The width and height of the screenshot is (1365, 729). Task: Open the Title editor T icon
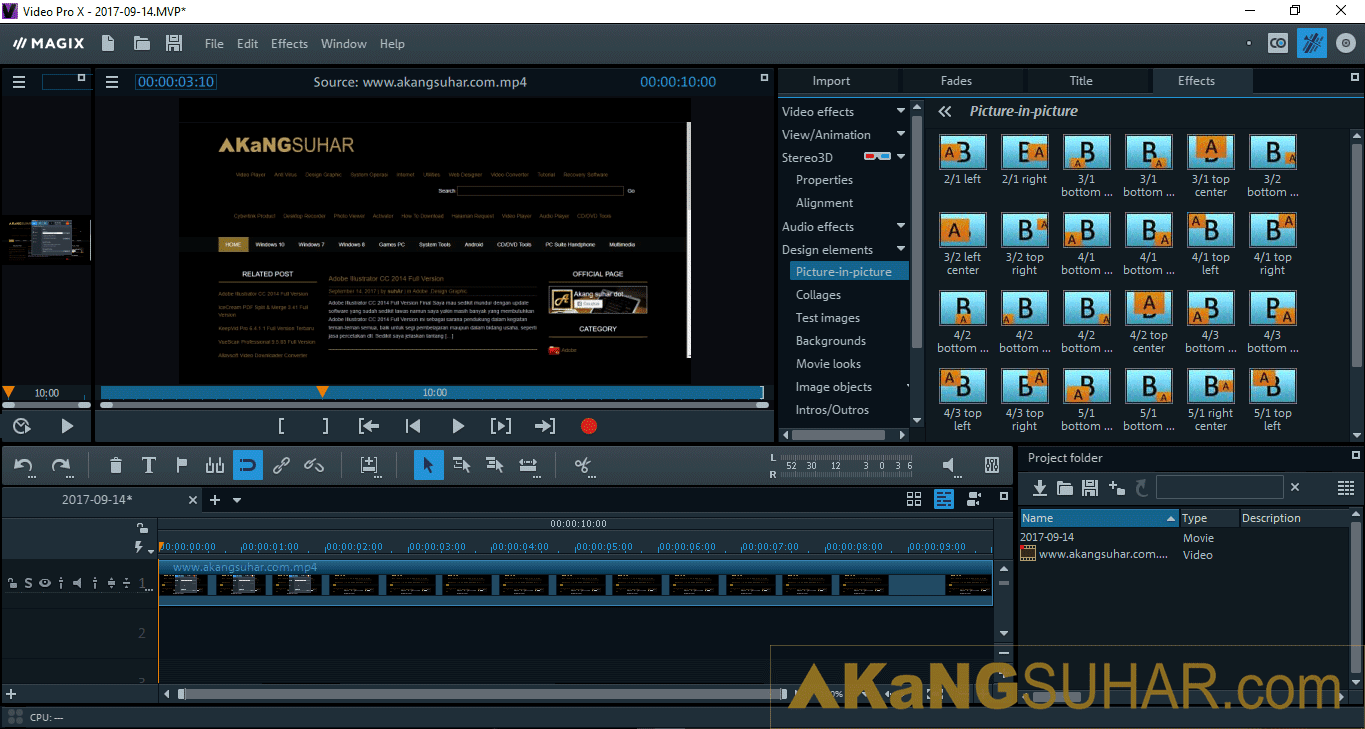pos(148,465)
